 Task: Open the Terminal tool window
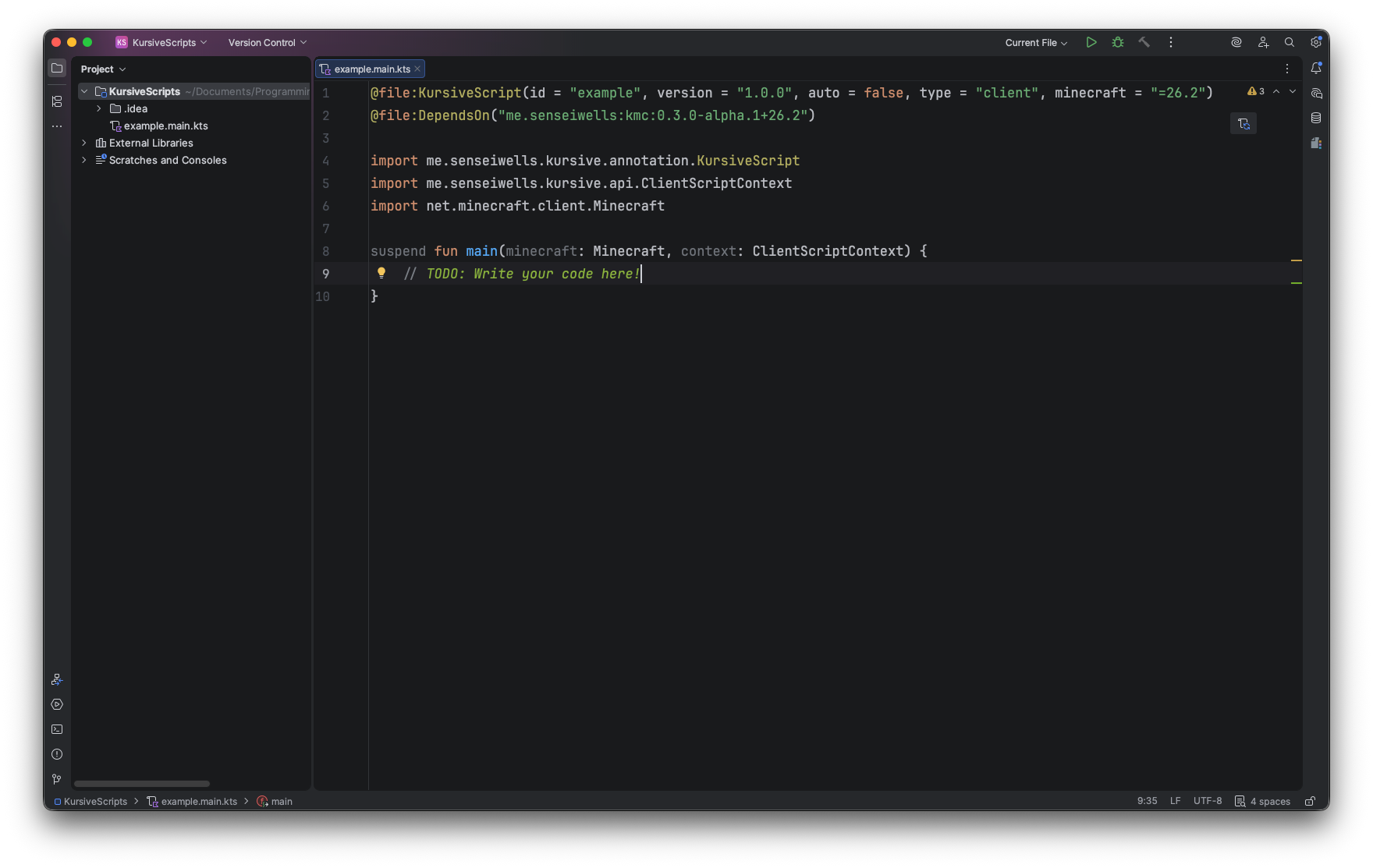click(x=57, y=729)
